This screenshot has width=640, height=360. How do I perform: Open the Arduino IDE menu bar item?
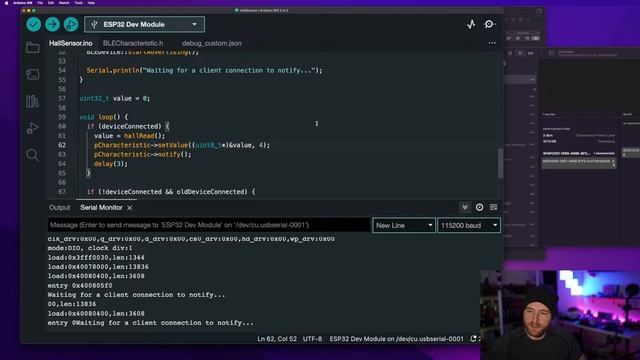tap(23, 3)
